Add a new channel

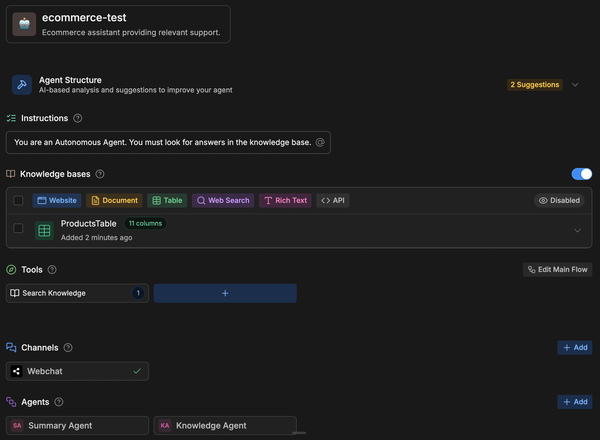point(574,348)
